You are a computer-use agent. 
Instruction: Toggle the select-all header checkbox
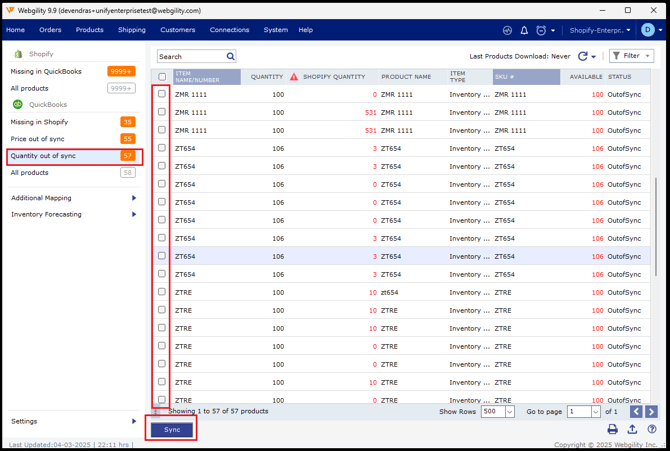(162, 77)
